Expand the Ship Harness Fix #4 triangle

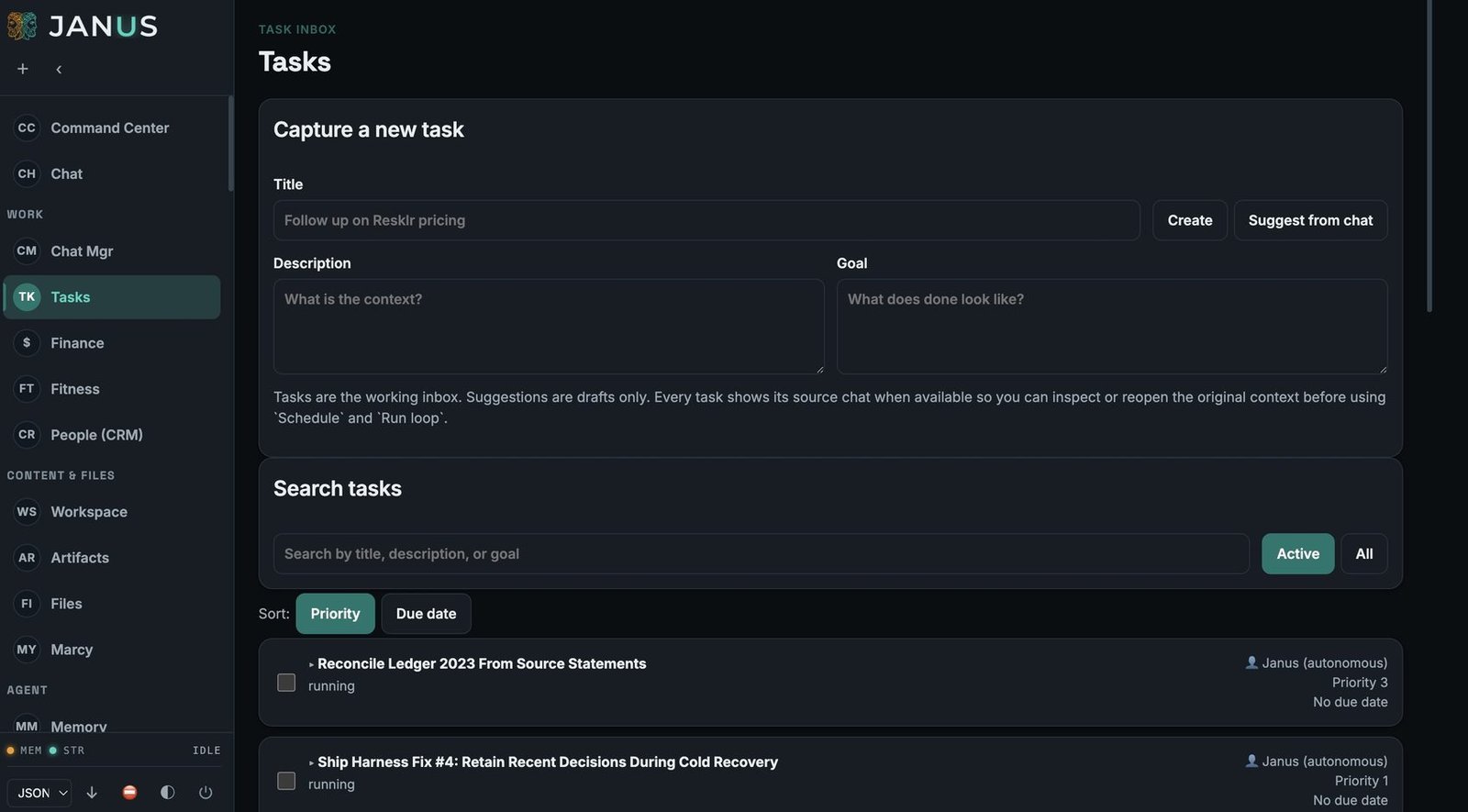click(312, 762)
